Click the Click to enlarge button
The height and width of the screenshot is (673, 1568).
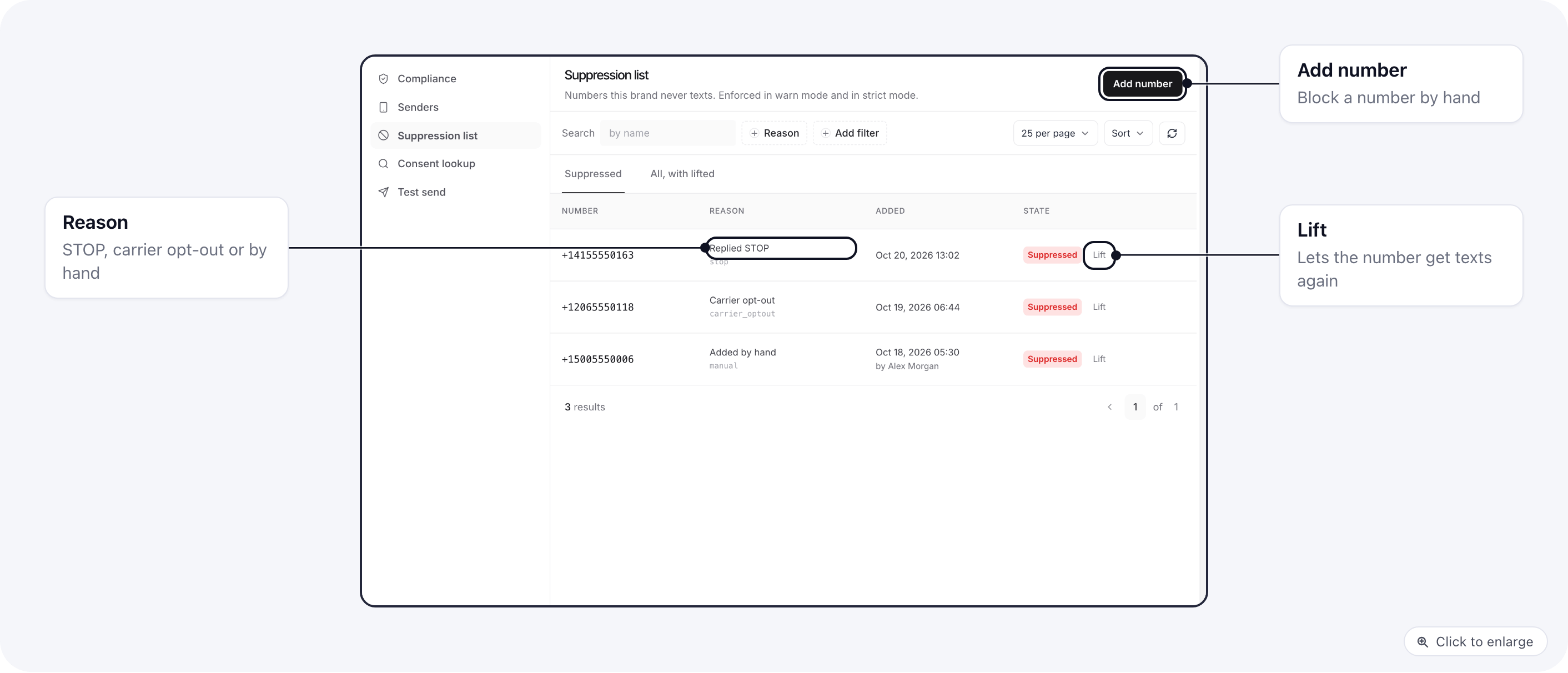tap(1475, 642)
